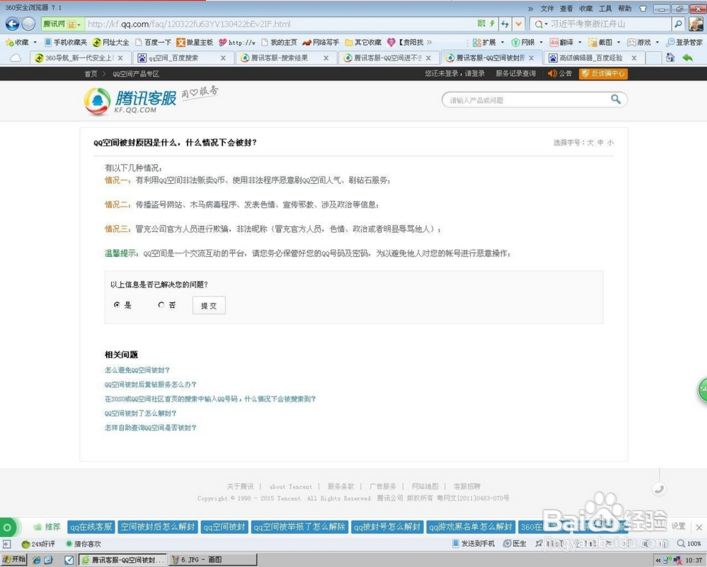The height and width of the screenshot is (567, 707).
Task: Expand the 网银 dropdown arrow
Action: pyautogui.click(x=541, y=42)
